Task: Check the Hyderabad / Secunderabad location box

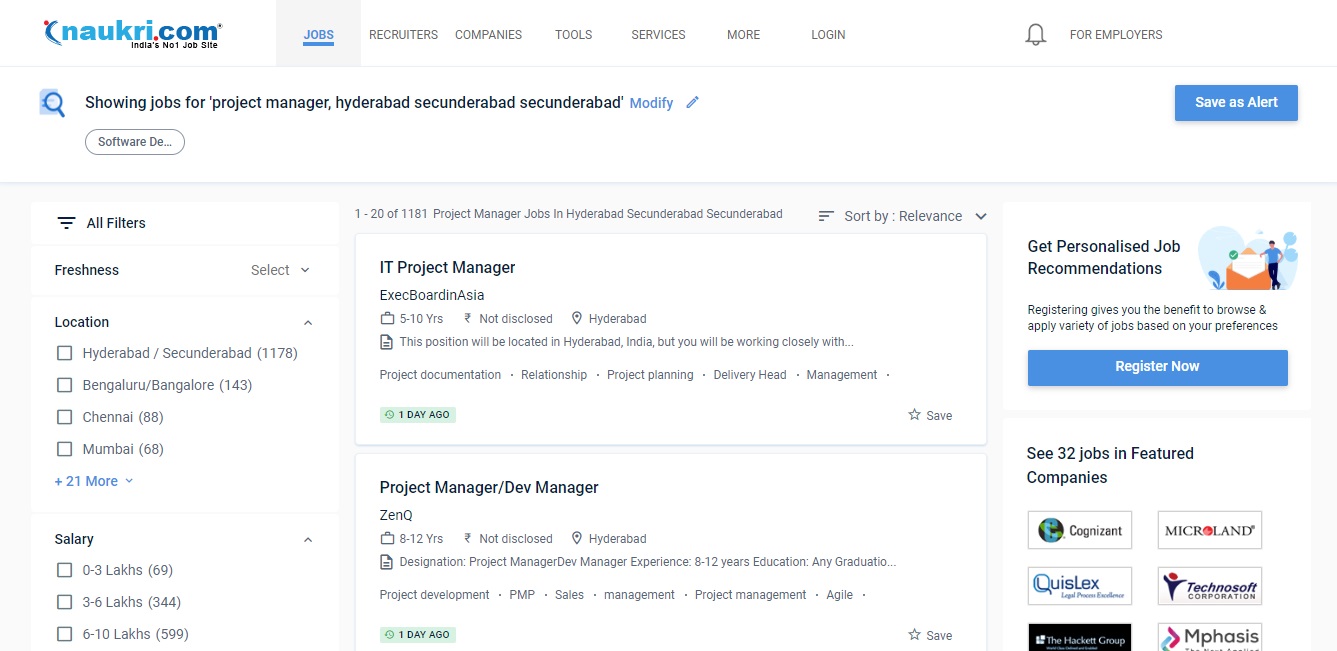Action: coord(65,353)
